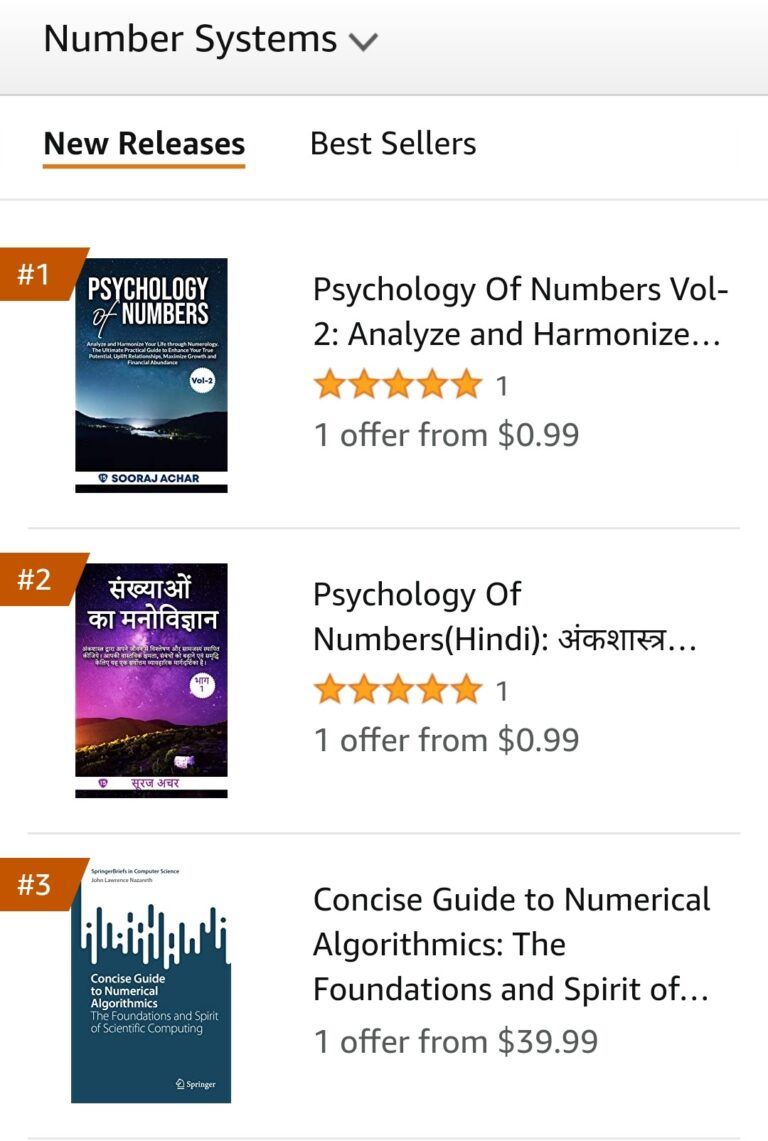This screenshot has height=1141, width=768.
Task: Click the $0.99 offer for Vol-2 book
Action: pos(446,435)
